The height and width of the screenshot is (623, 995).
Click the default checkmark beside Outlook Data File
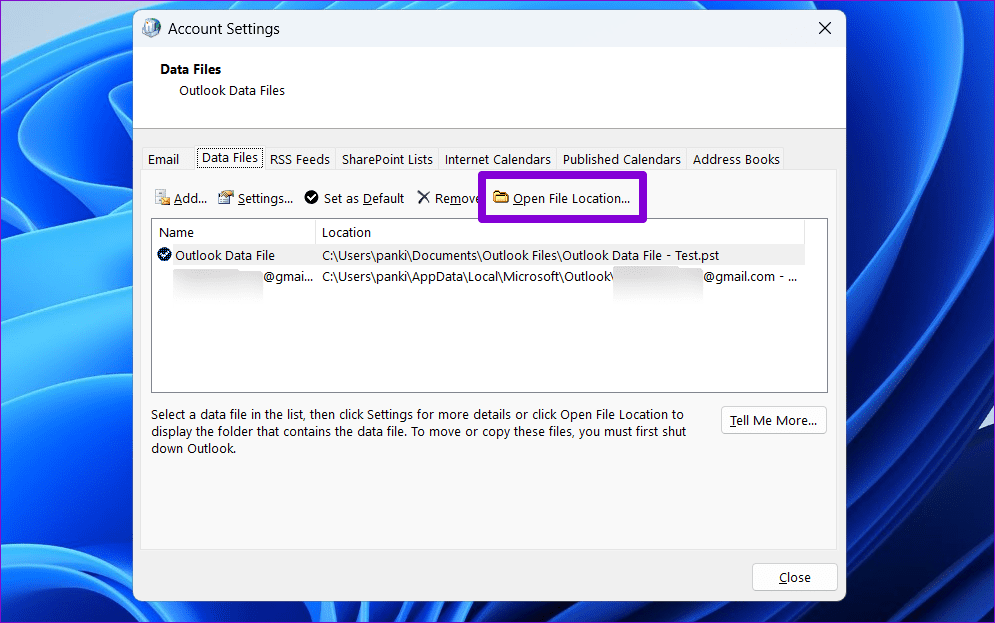[x=164, y=254]
